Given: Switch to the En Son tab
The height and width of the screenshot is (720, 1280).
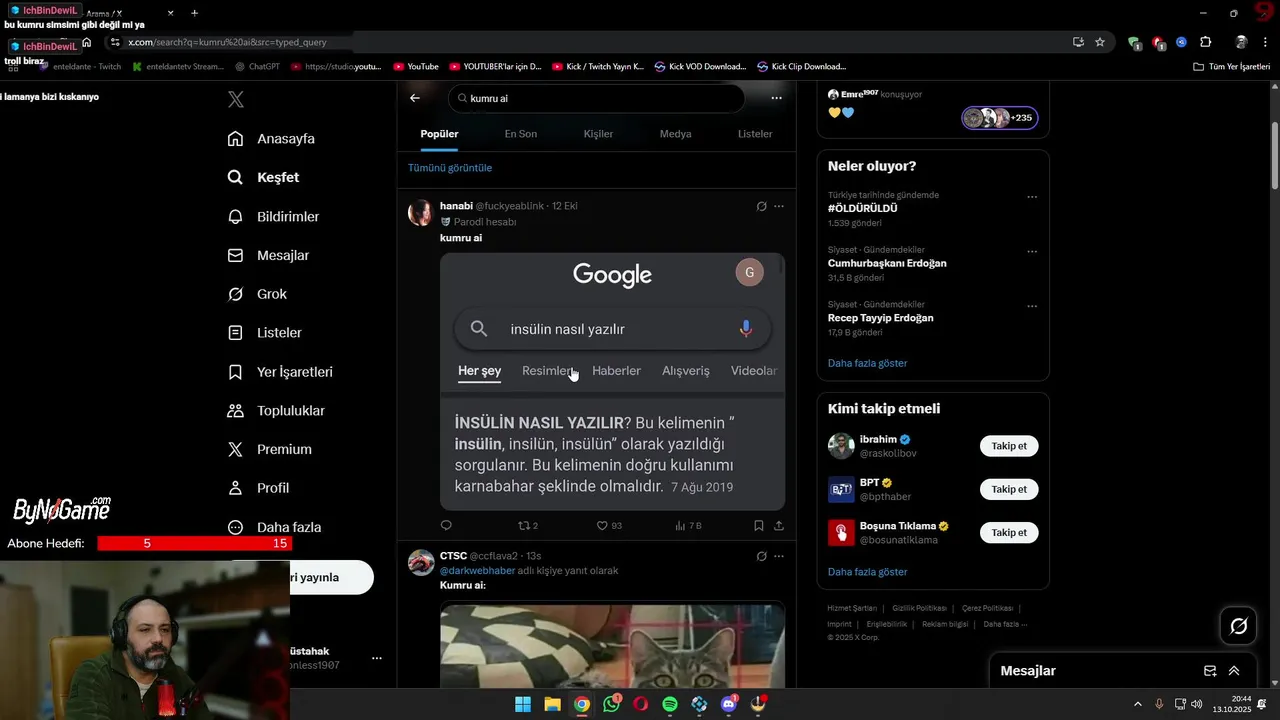Looking at the screenshot, I should [521, 134].
